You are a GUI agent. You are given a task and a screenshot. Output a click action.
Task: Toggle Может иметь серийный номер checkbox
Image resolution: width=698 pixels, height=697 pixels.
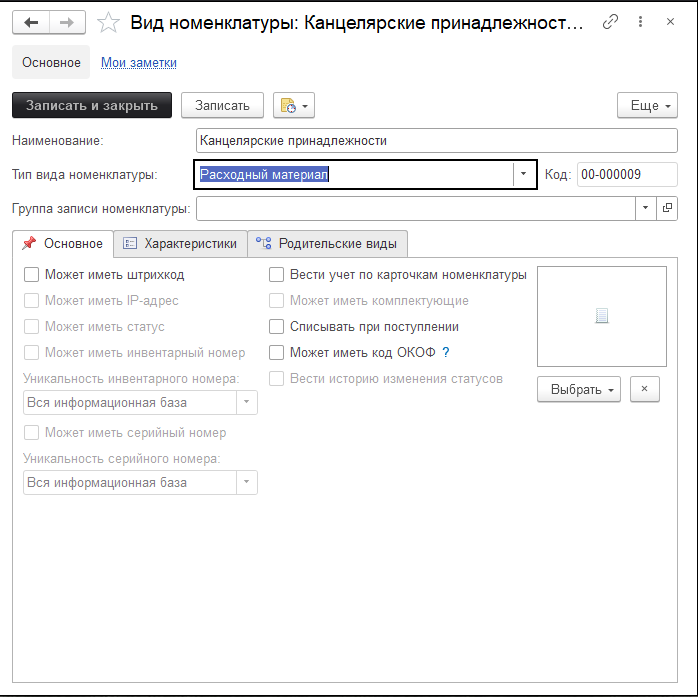(x=31, y=432)
